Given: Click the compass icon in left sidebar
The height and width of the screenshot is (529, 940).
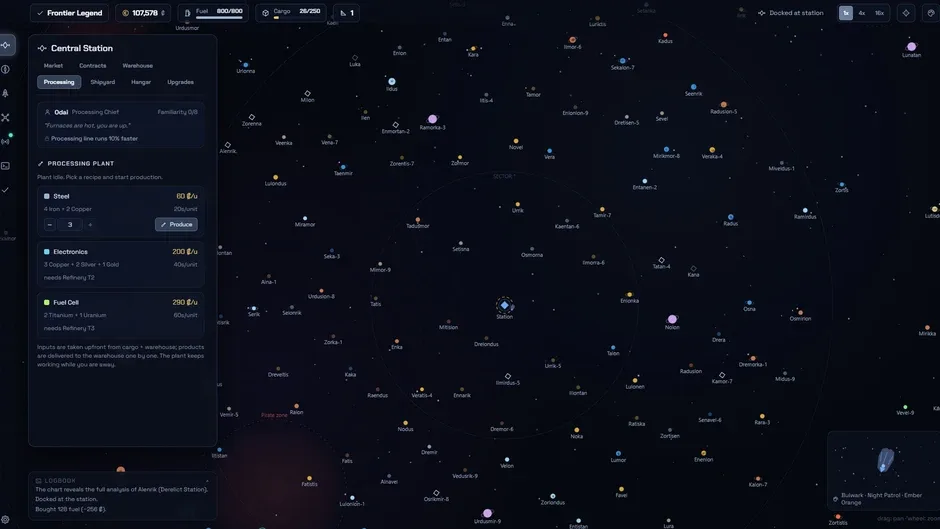Looking at the screenshot, I should 5,69.
